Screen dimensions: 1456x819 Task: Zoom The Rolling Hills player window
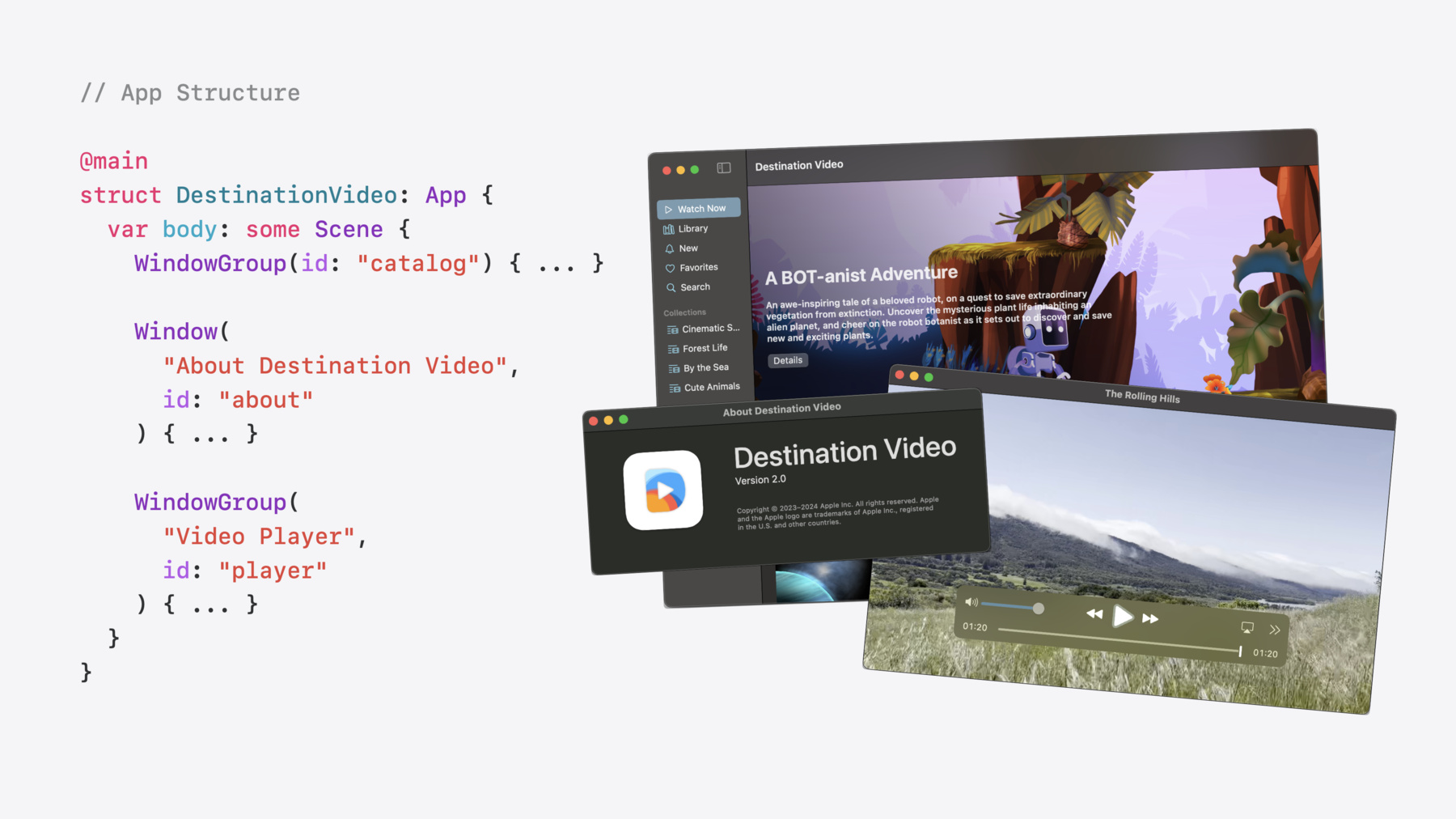(929, 377)
